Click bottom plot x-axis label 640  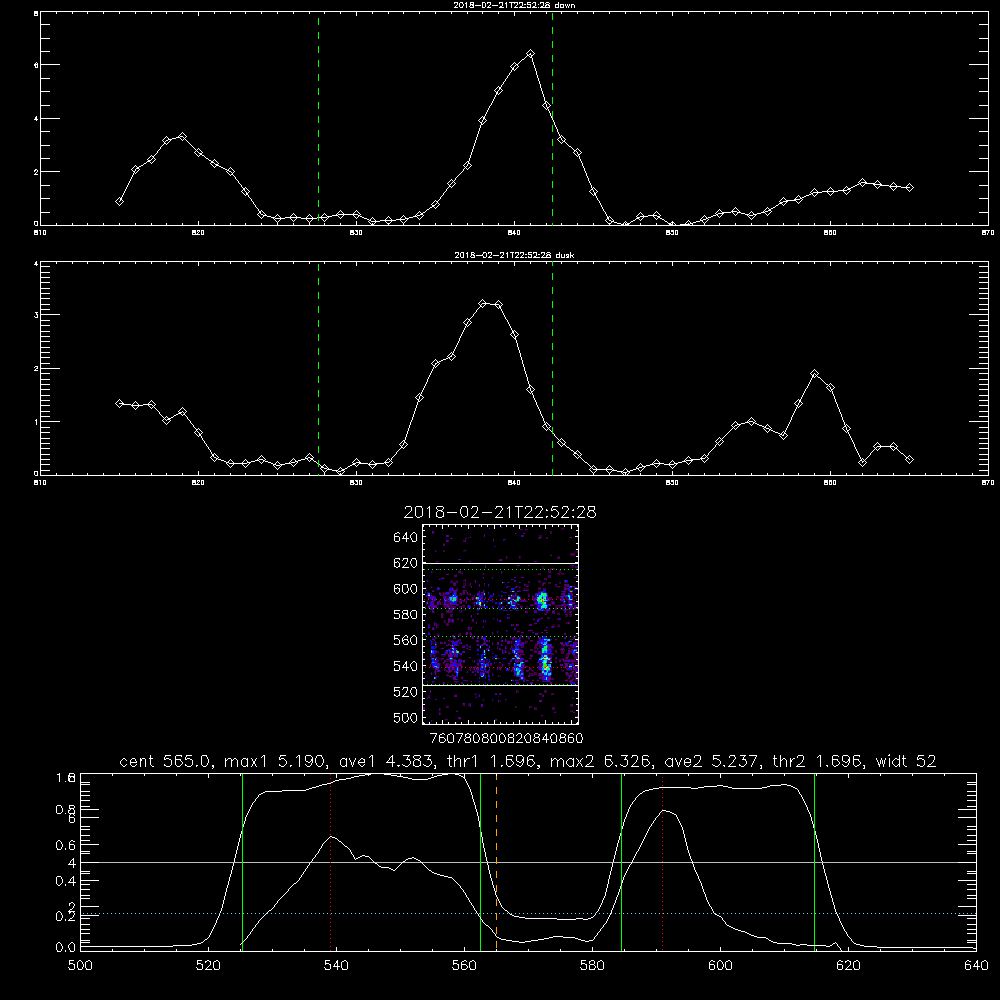[976, 966]
